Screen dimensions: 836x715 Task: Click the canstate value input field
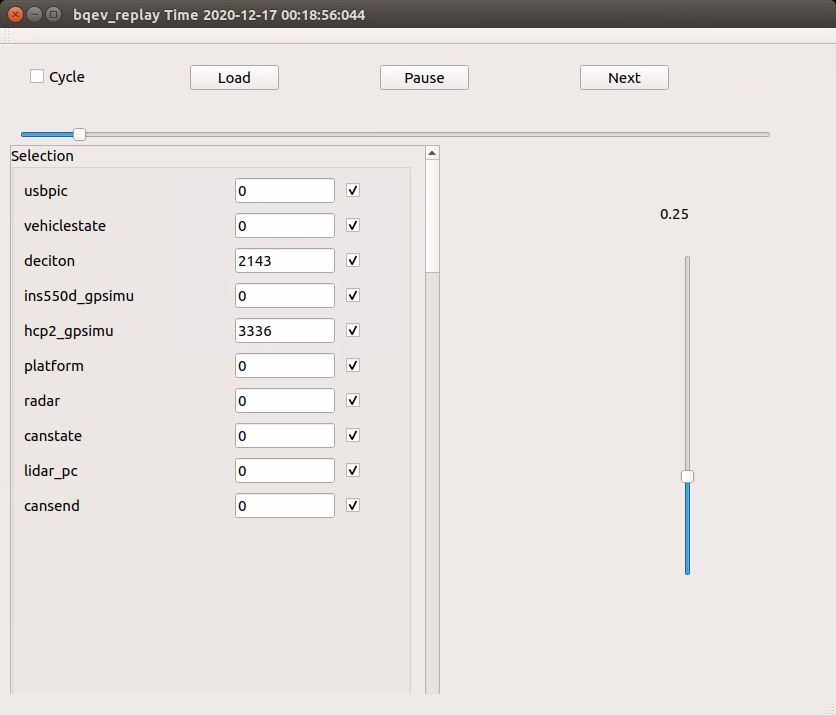pos(285,436)
